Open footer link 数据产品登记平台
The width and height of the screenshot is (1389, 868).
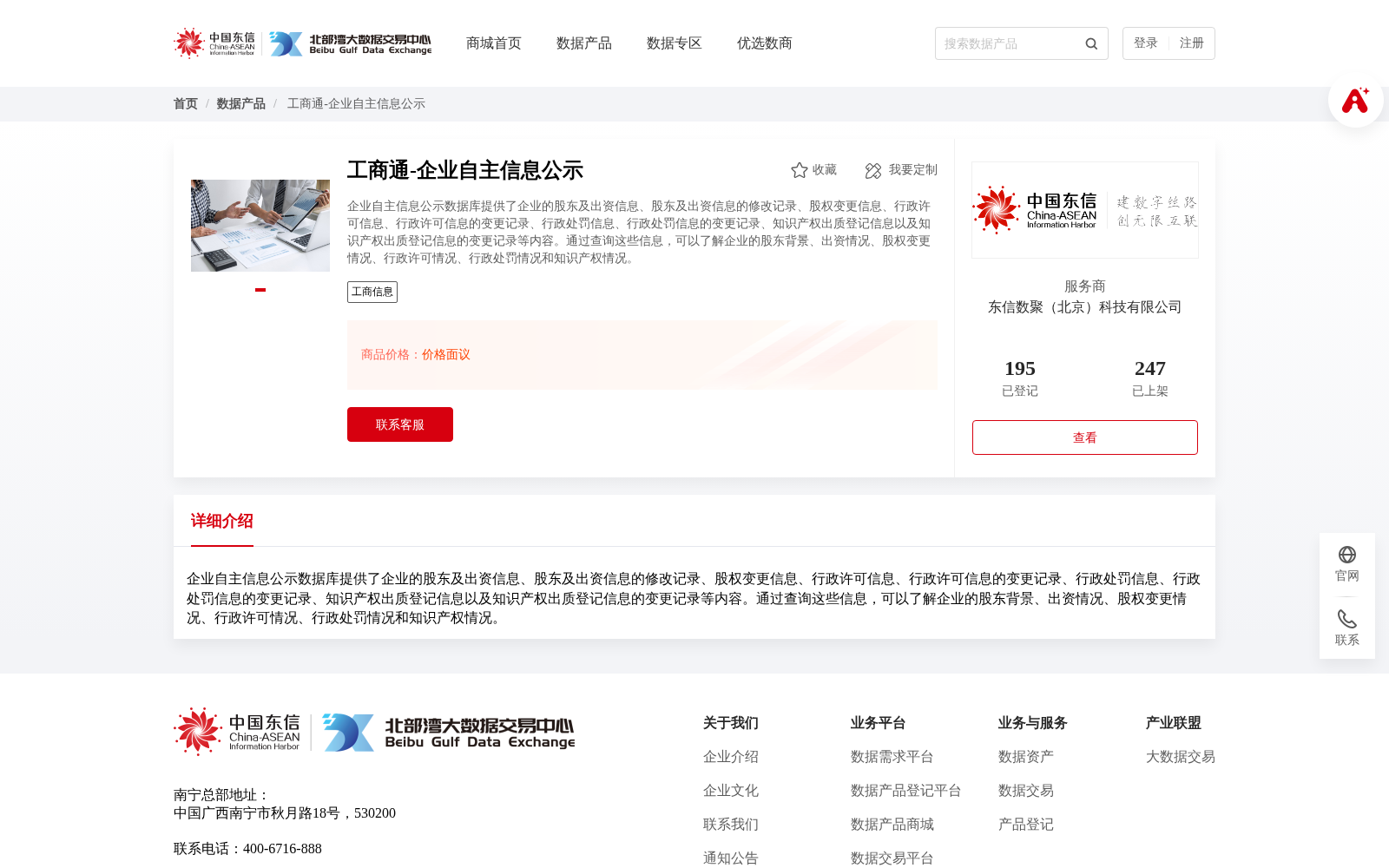click(x=906, y=791)
